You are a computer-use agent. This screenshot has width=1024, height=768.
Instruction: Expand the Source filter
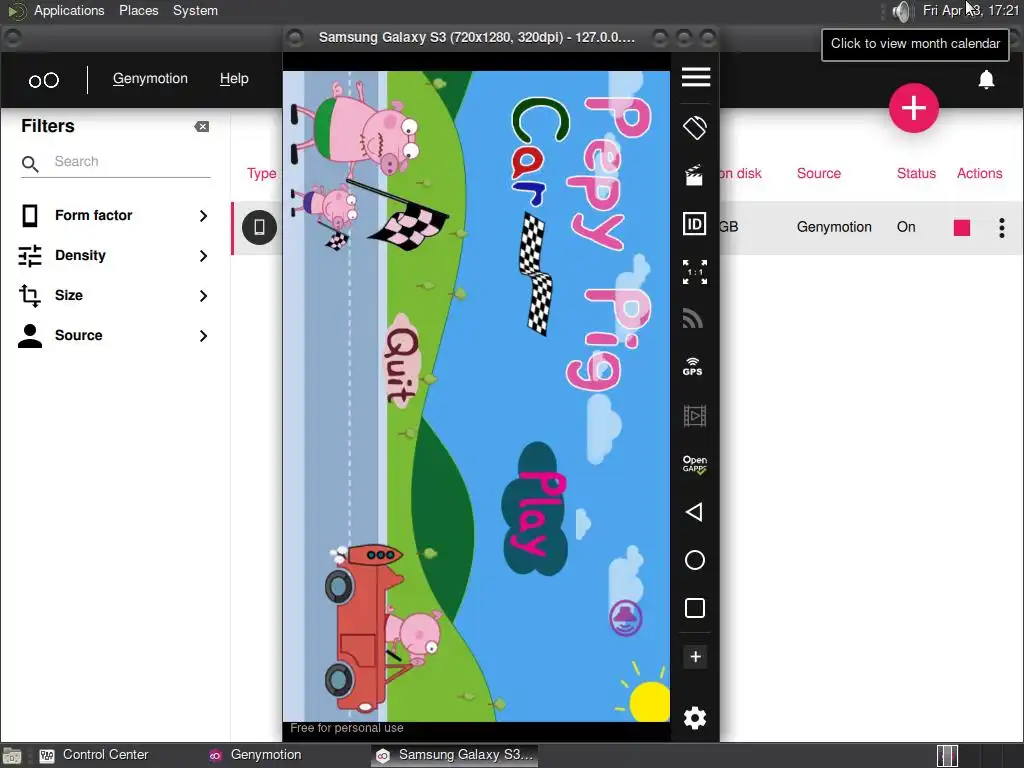coord(114,335)
